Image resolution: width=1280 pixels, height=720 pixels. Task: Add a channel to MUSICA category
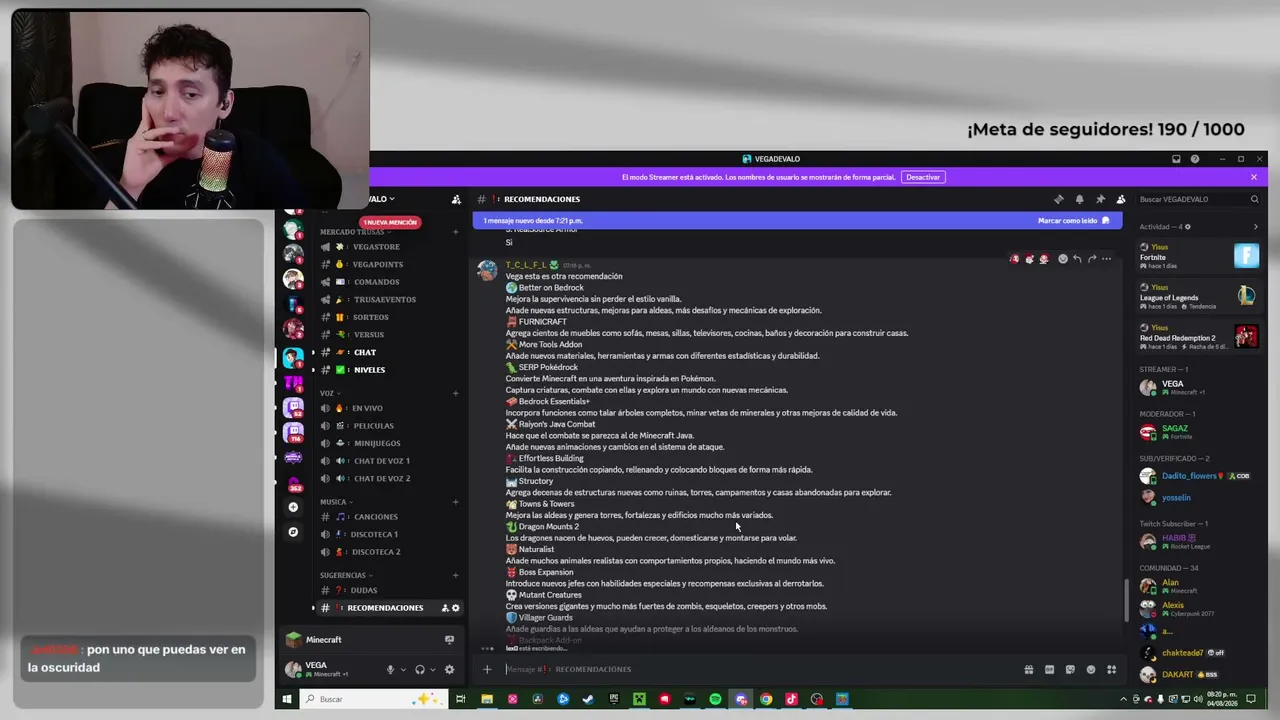[456, 502]
